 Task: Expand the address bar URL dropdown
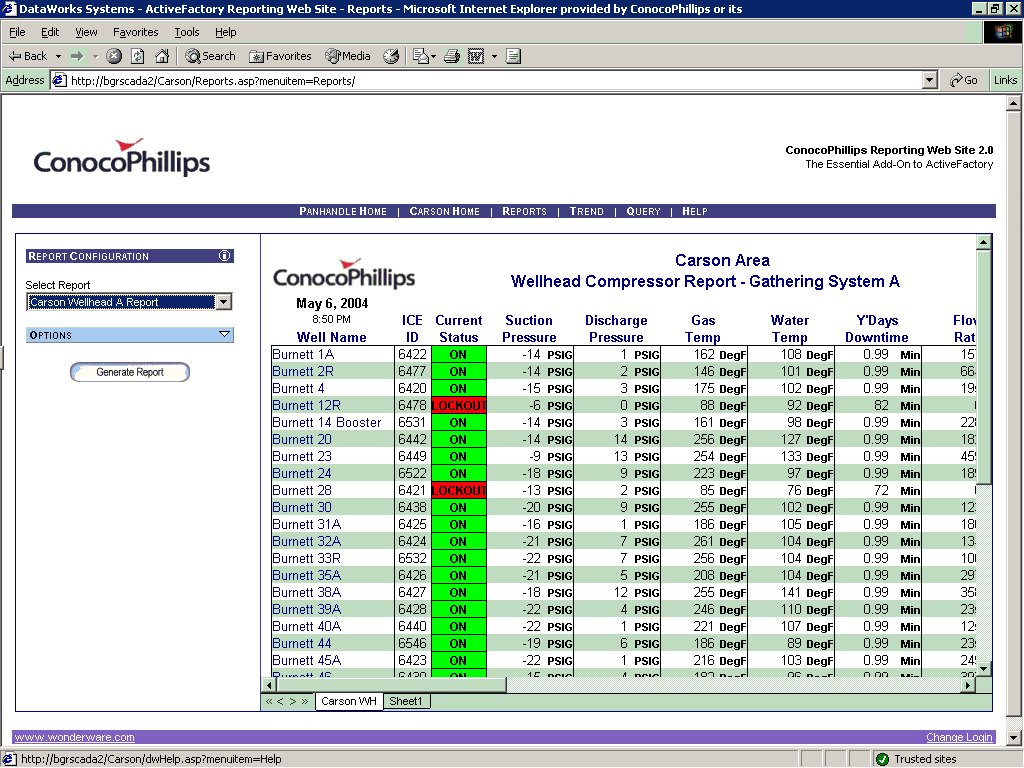[x=930, y=80]
